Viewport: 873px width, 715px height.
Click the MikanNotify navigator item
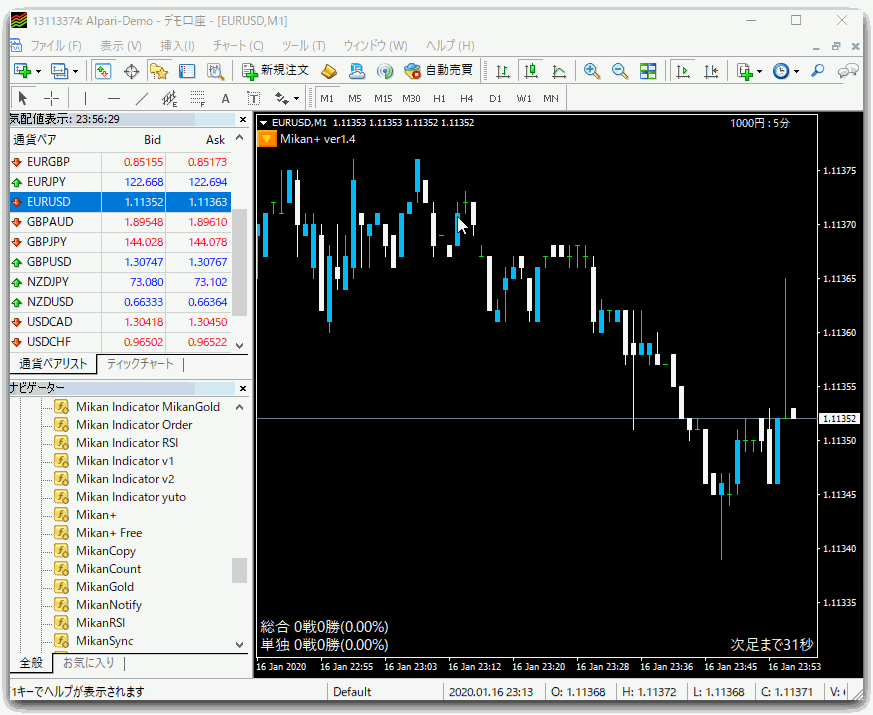click(109, 605)
